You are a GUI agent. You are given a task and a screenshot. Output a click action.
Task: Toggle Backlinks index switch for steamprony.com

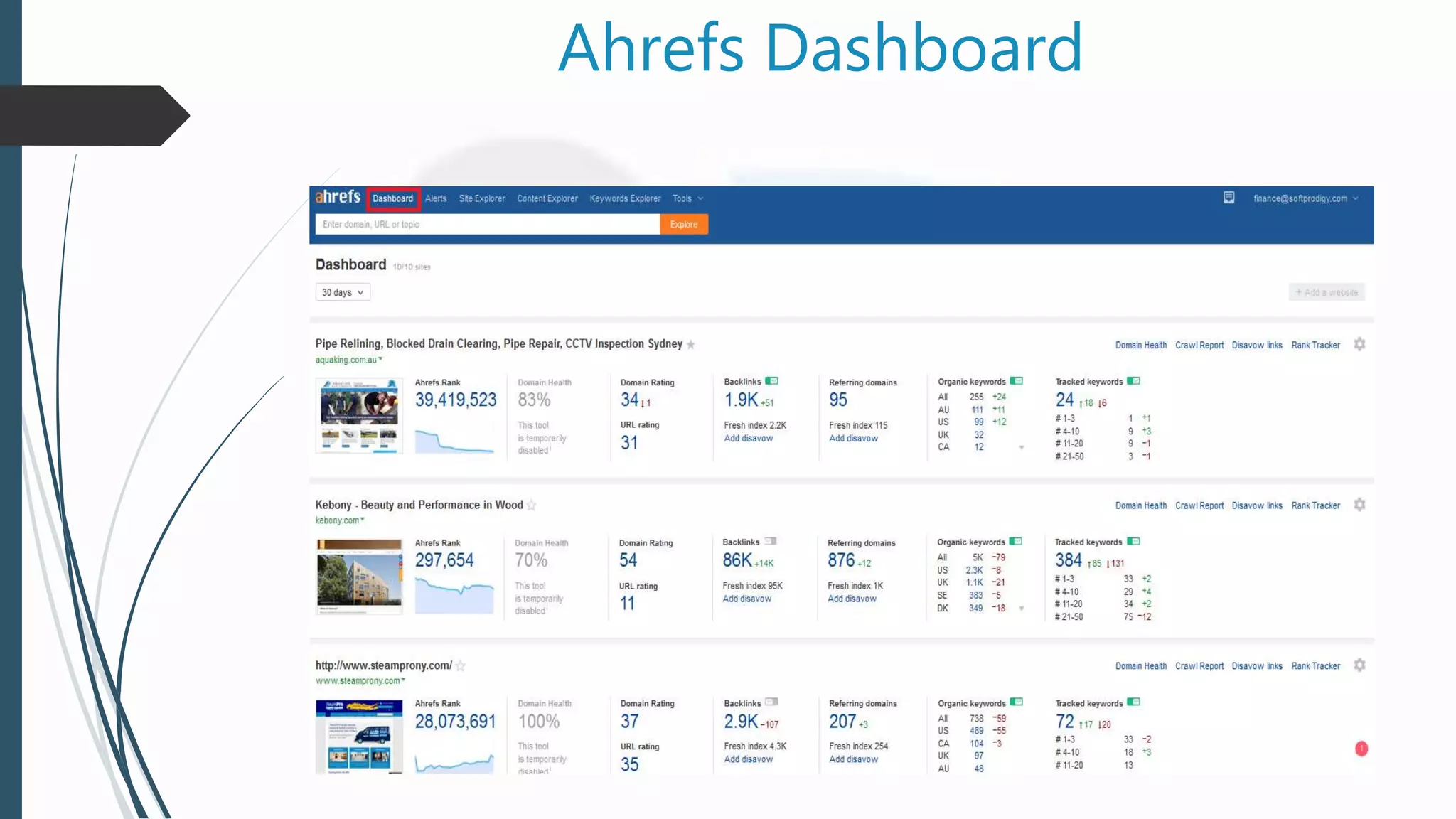pyautogui.click(x=771, y=702)
